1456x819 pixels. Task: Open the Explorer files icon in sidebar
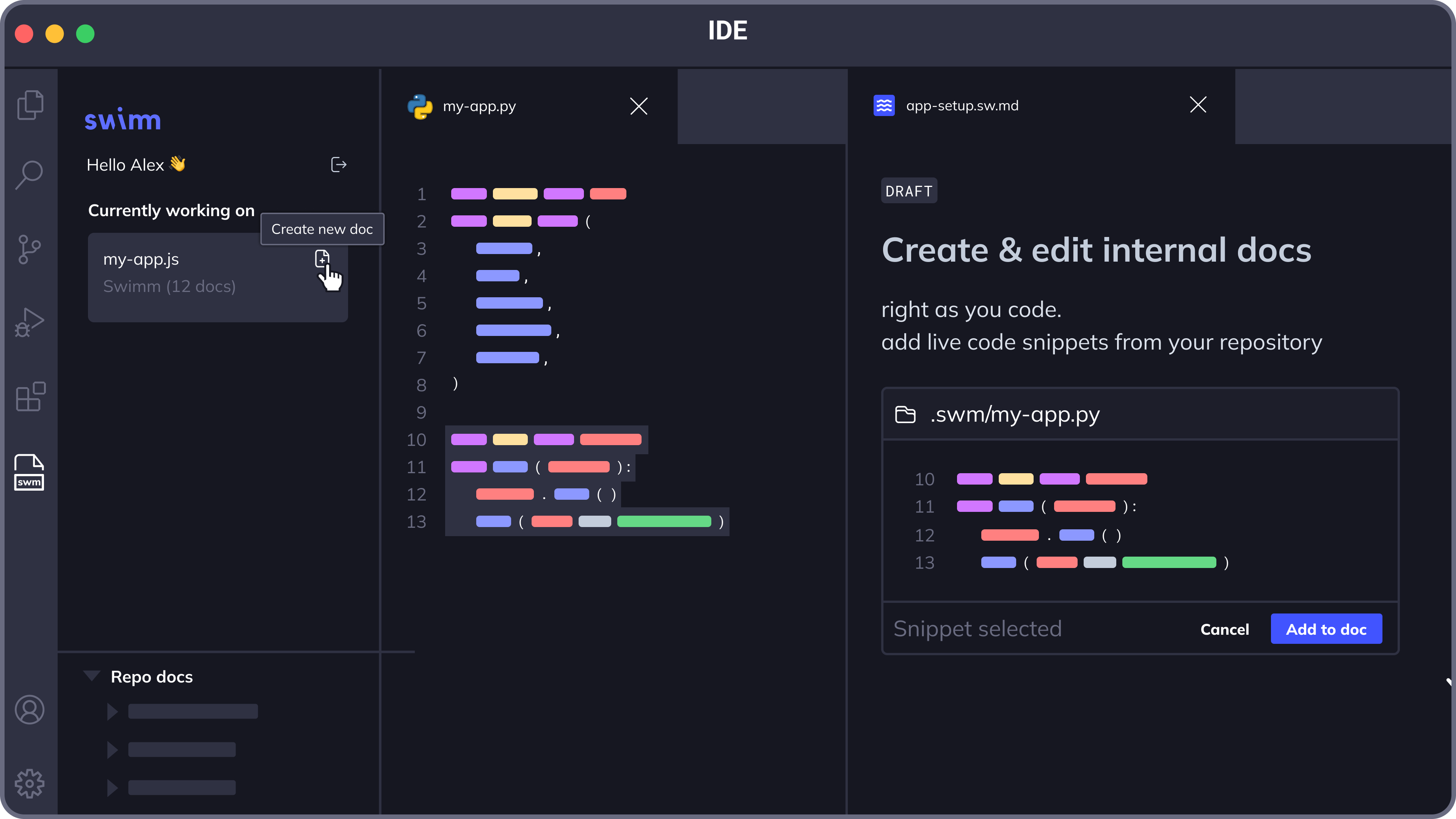click(x=30, y=105)
